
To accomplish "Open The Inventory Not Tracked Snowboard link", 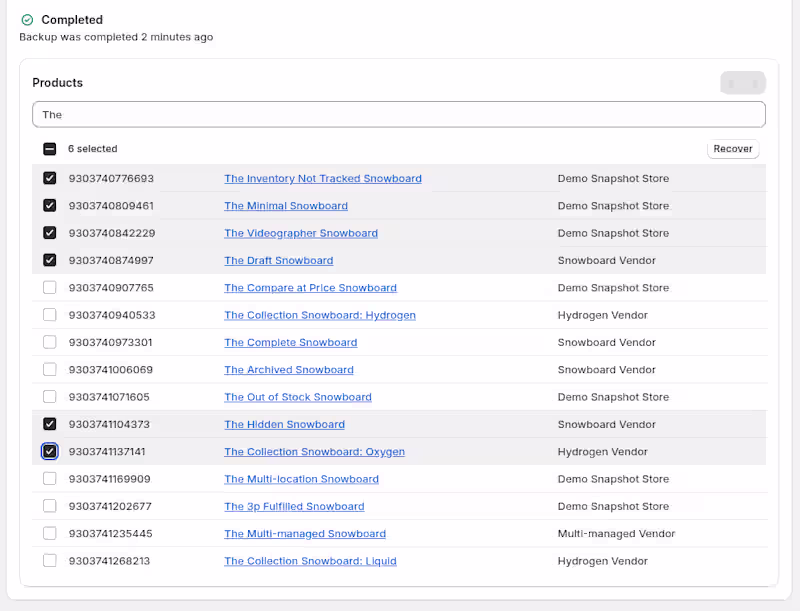I will [x=322, y=178].
